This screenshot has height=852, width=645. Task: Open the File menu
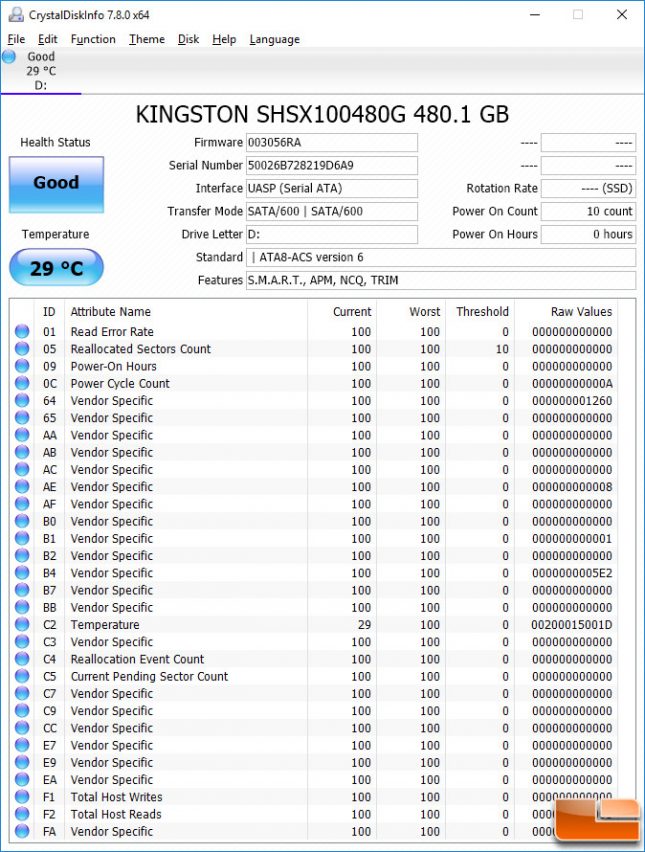click(16, 39)
